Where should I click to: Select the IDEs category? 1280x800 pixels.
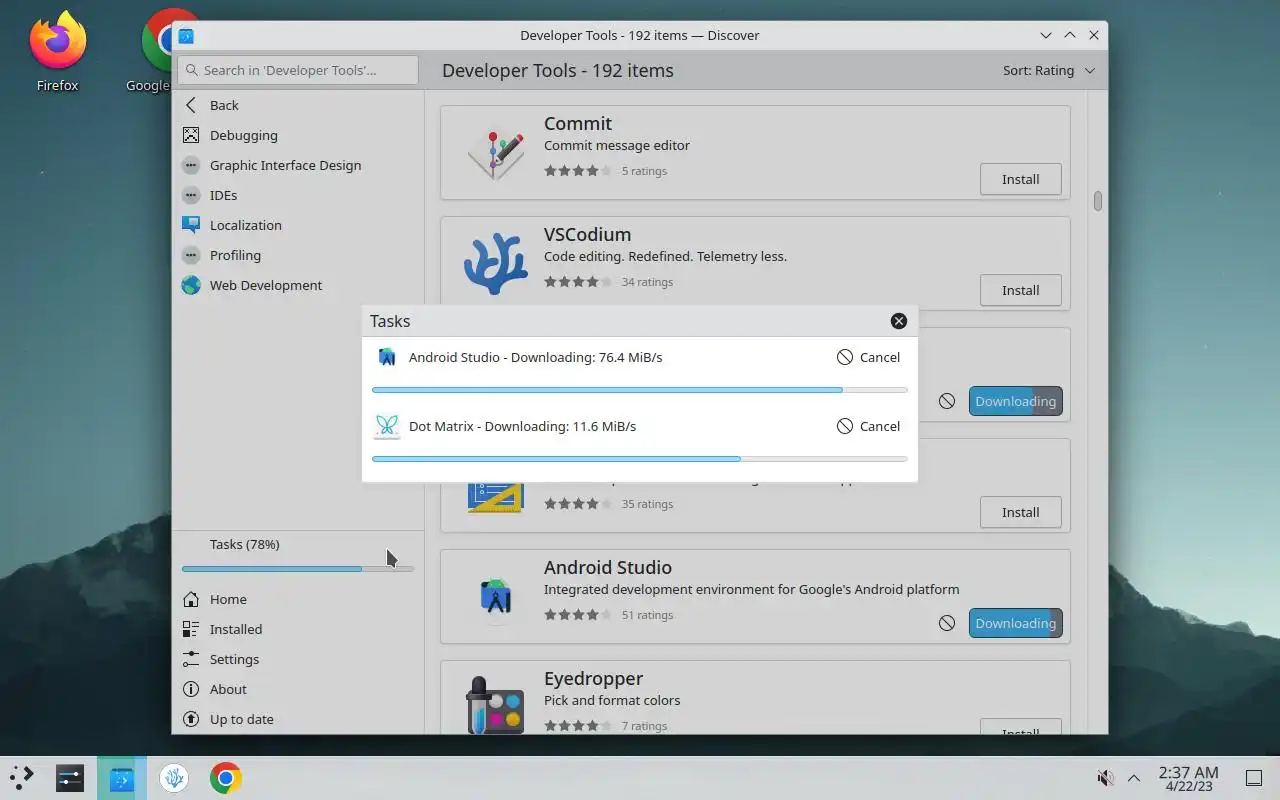pos(298,195)
